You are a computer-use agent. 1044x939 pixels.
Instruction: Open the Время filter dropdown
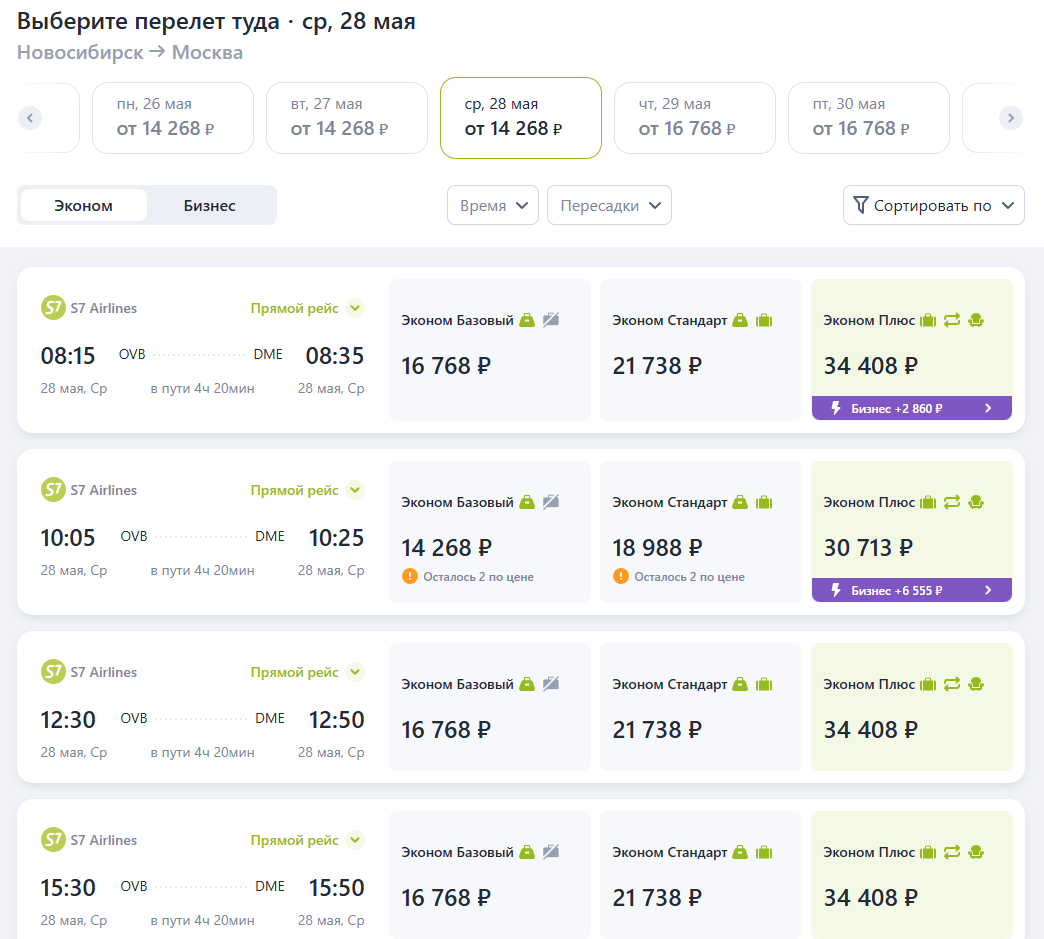[x=493, y=205]
